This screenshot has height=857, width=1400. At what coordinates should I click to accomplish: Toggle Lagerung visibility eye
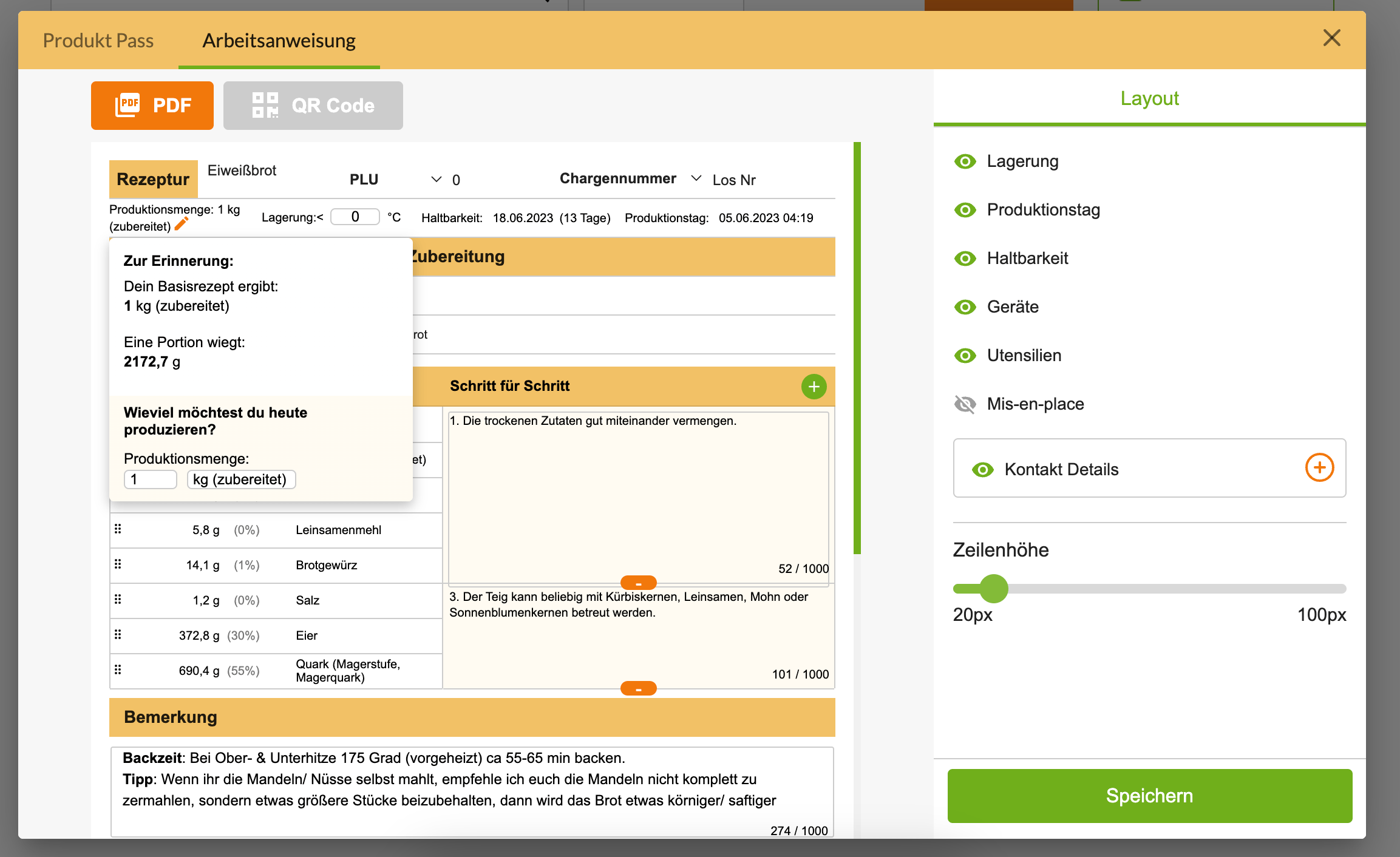click(x=965, y=161)
